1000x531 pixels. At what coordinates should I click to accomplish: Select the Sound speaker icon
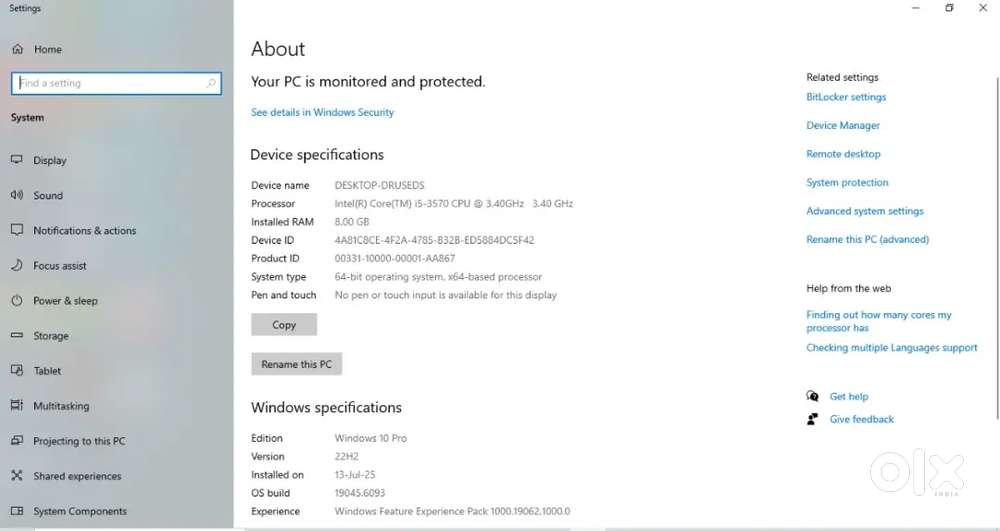click(x=16, y=195)
